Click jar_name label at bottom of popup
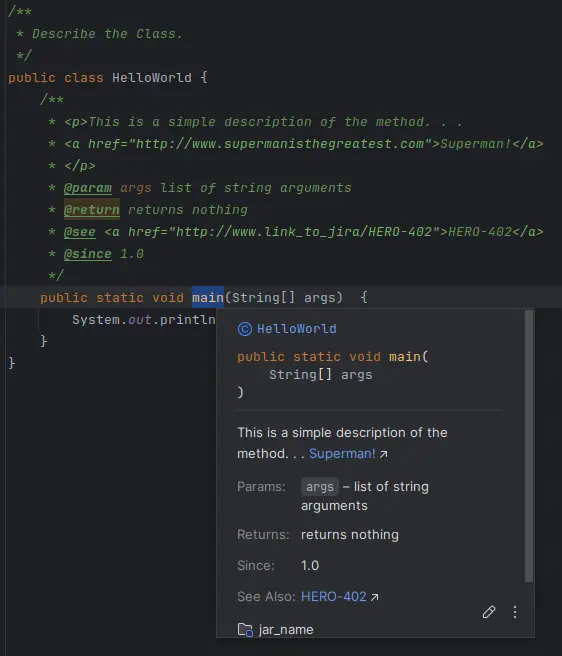Viewport: 562px width, 656px height. [286, 630]
